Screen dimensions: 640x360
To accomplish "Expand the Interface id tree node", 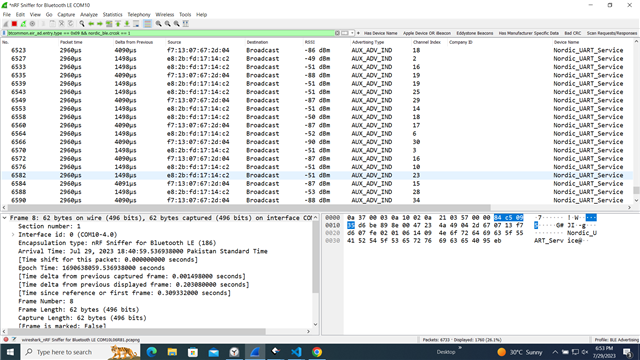I will click(13, 235).
